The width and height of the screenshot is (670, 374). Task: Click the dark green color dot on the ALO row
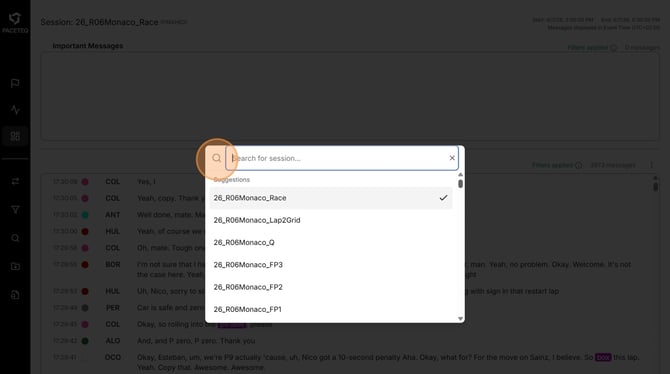[x=85, y=341]
